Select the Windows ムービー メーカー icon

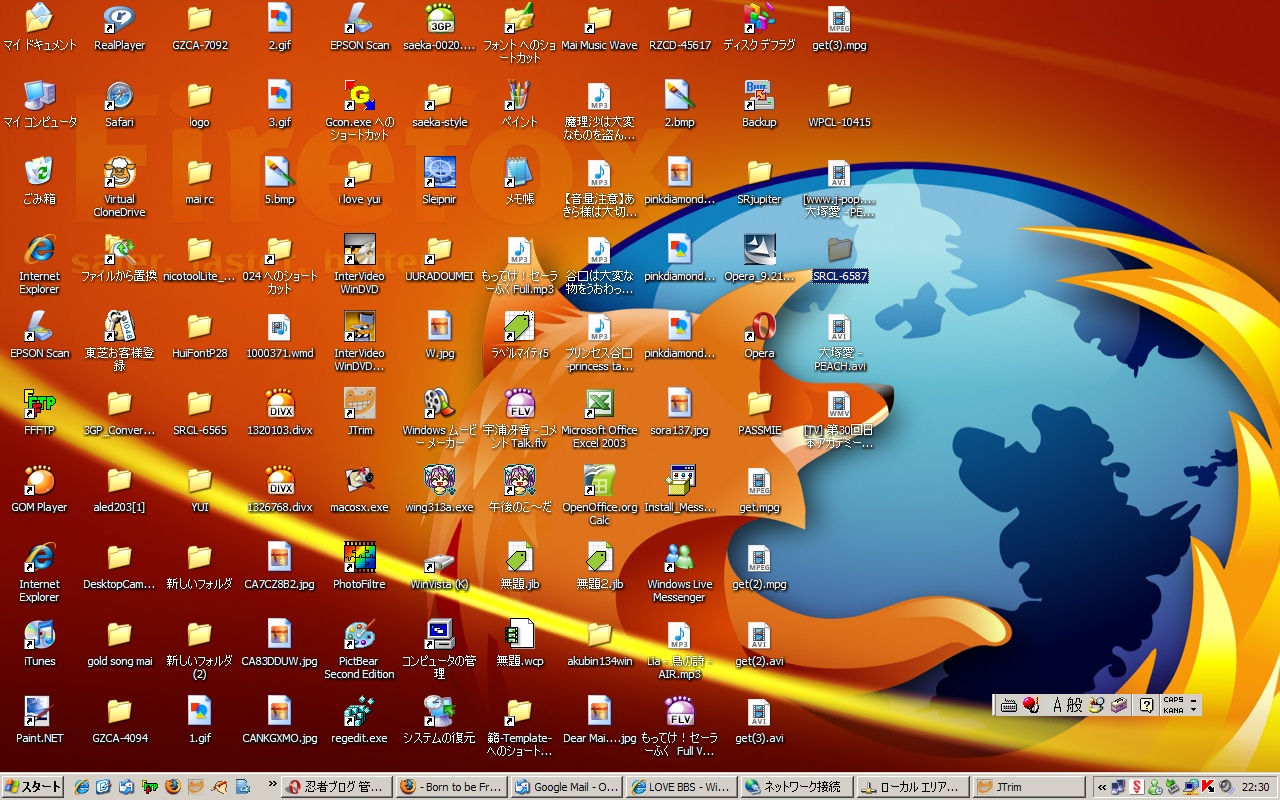[x=439, y=418]
